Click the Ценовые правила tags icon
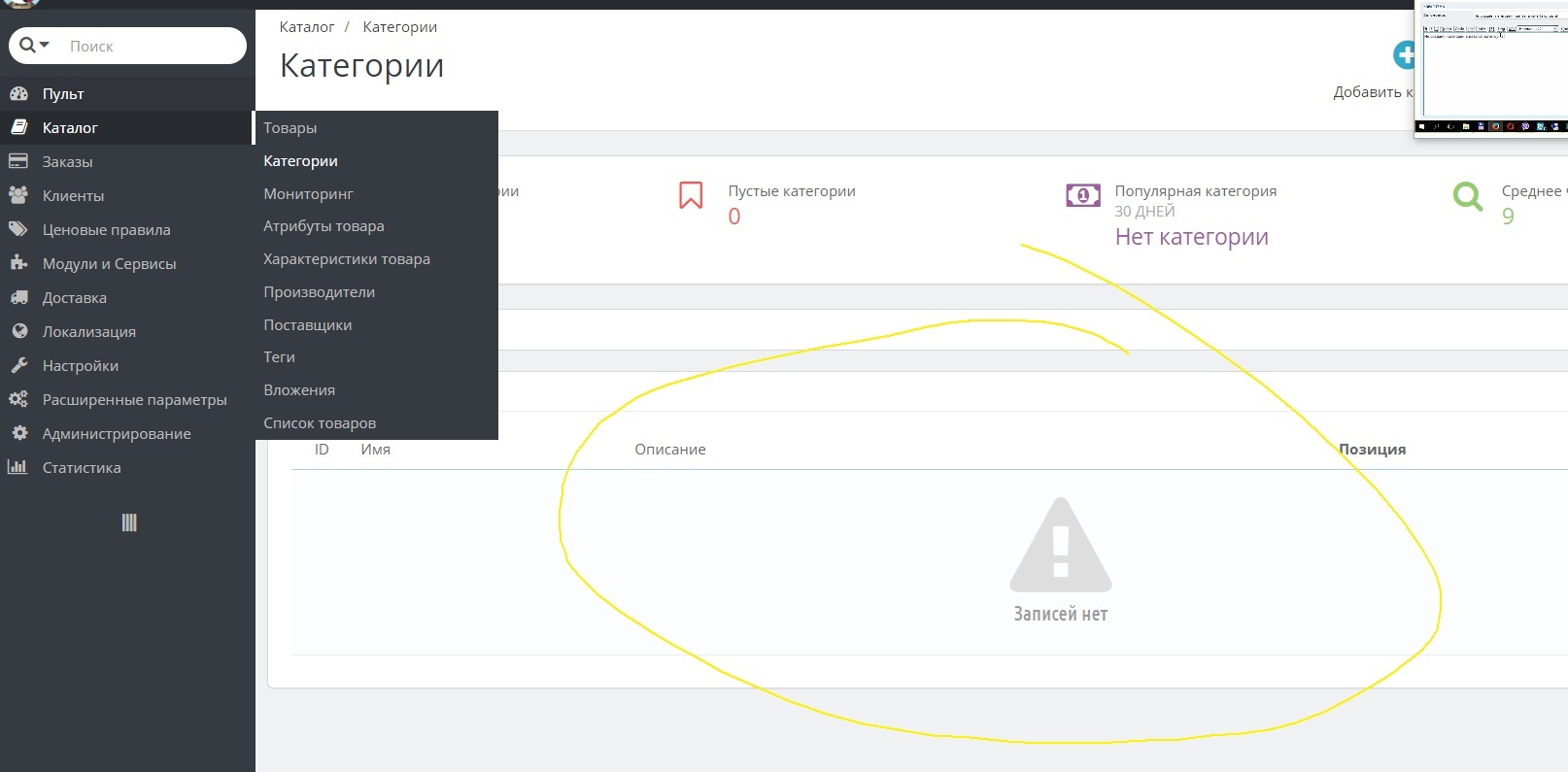 point(17,229)
